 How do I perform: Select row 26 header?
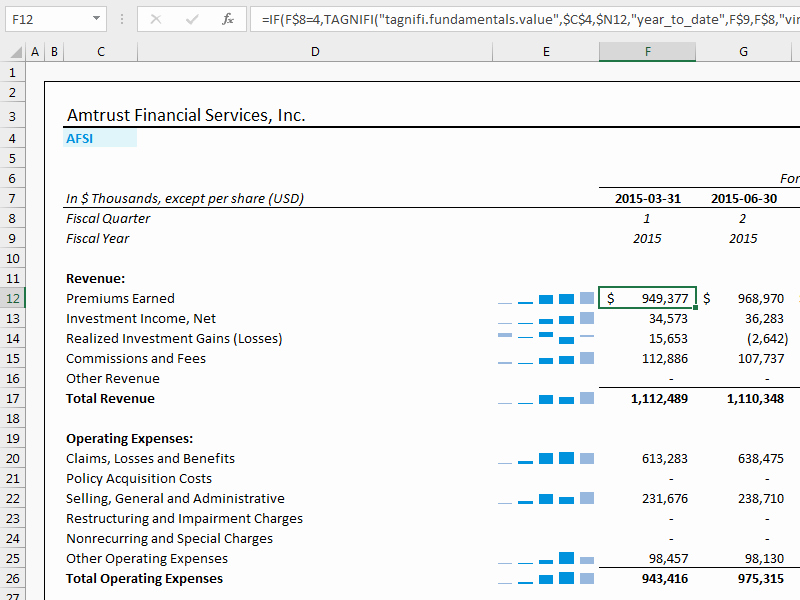click(12, 579)
